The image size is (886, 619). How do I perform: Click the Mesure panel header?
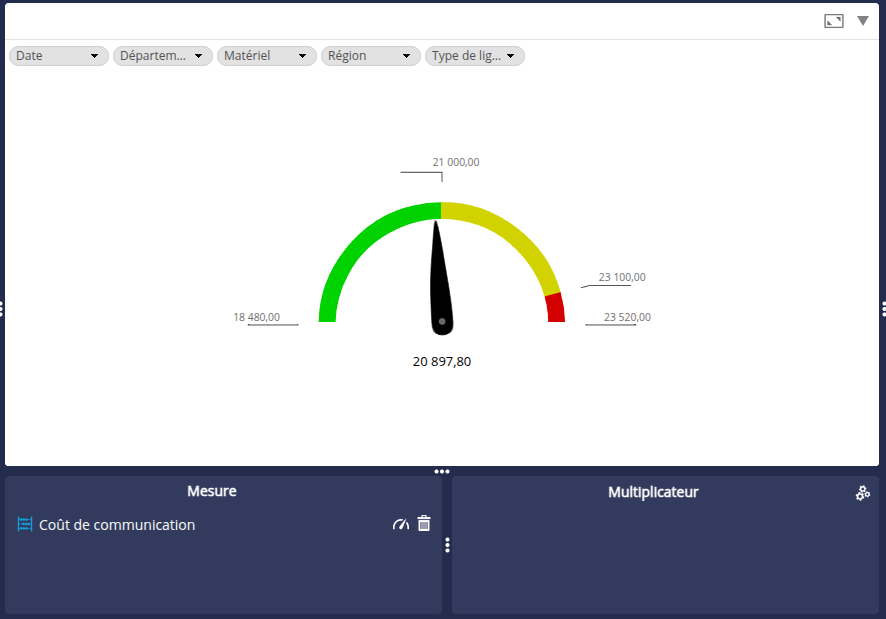(x=212, y=491)
